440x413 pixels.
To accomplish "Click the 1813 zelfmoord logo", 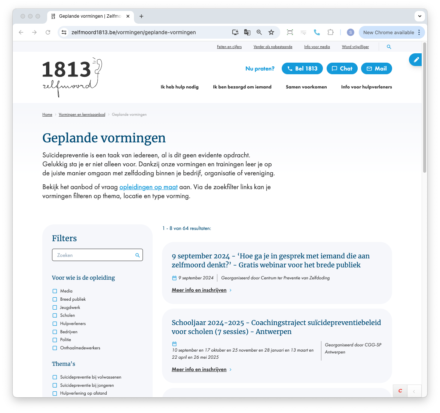I will point(72,77).
